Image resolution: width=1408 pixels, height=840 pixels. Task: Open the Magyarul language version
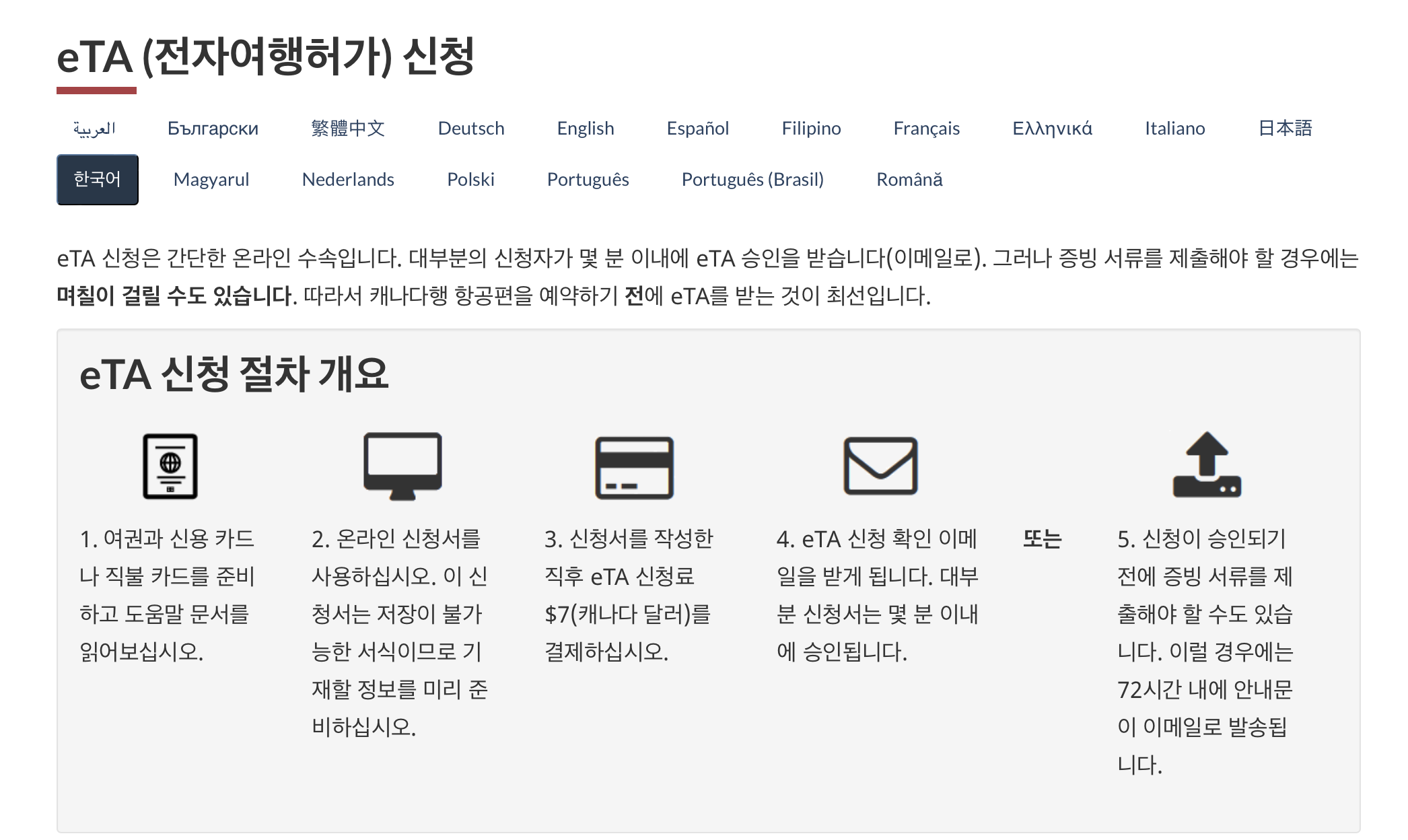211,180
